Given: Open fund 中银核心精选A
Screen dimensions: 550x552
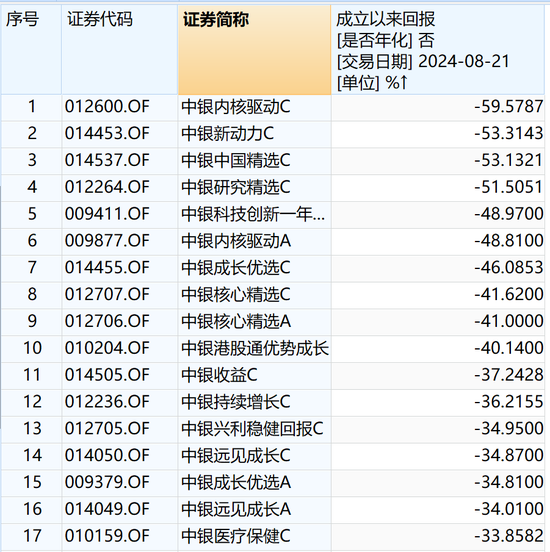Looking at the screenshot, I should tap(236, 321).
